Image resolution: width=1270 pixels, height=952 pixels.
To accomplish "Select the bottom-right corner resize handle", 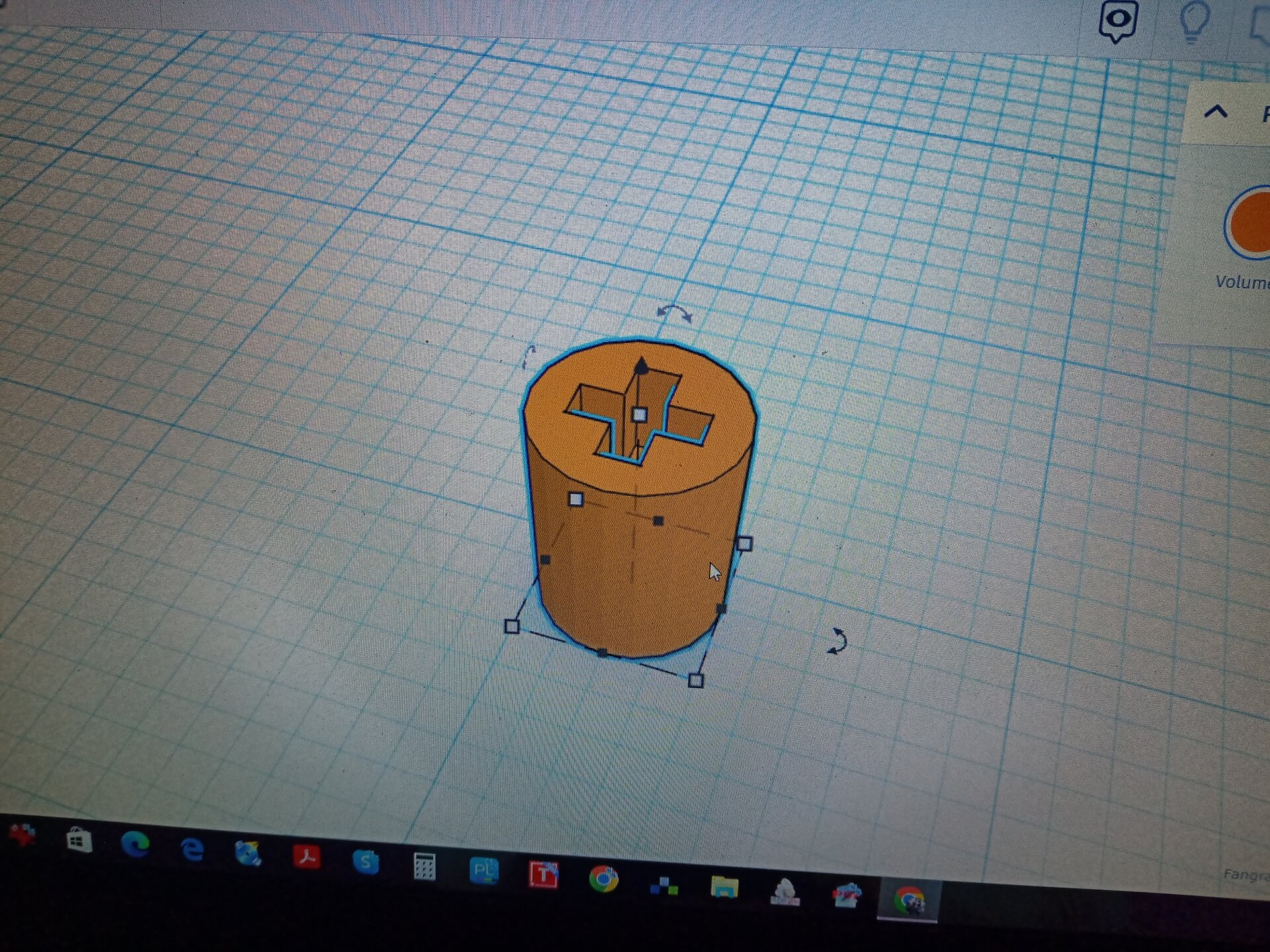I will 695,680.
